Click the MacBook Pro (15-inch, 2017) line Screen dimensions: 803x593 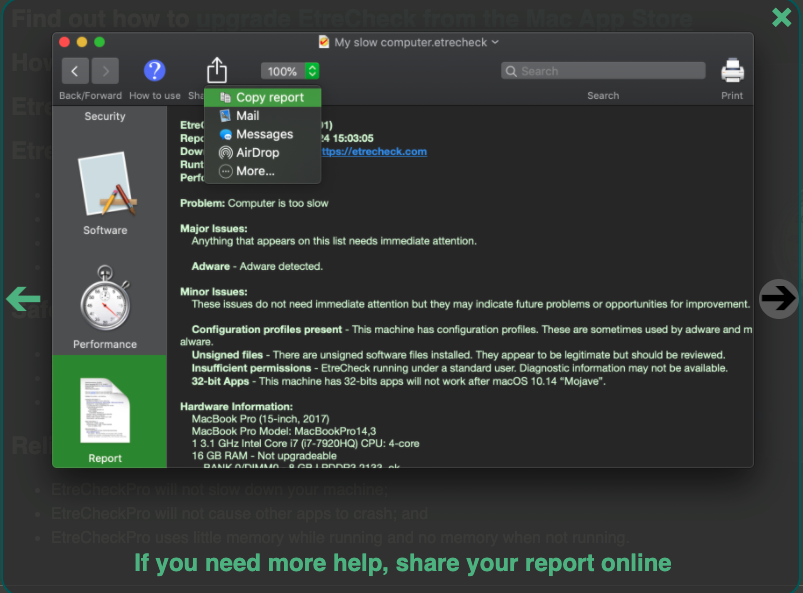coord(260,419)
